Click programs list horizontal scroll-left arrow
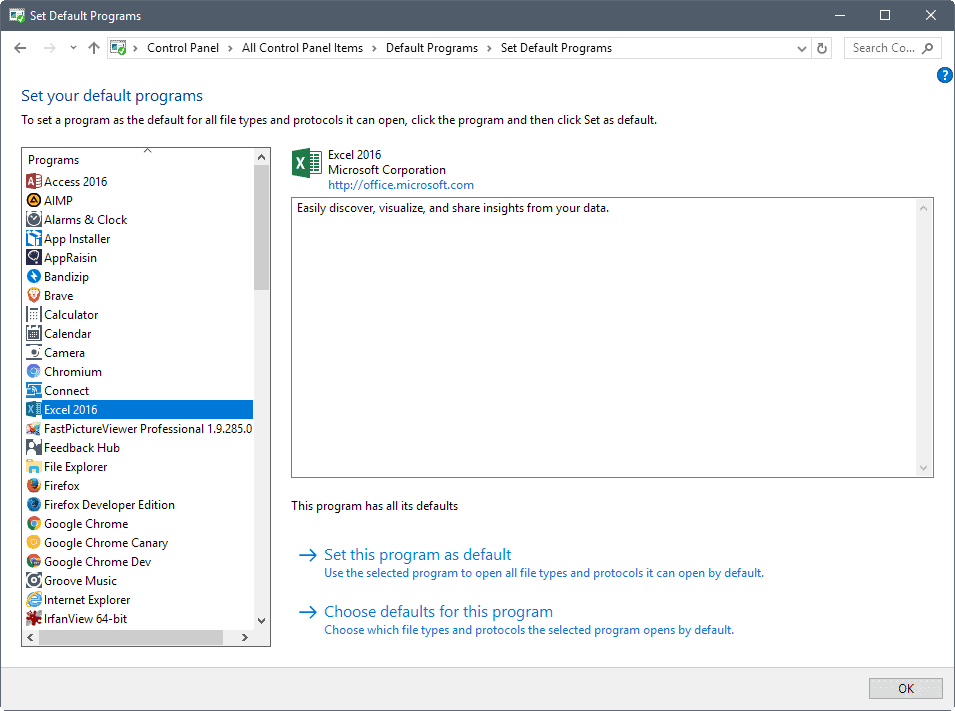Viewport: 955px width, 711px height. click(x=30, y=637)
